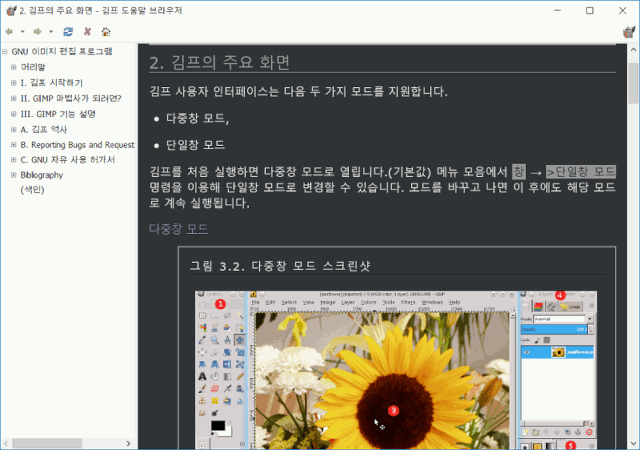This screenshot has height=450, width=640.
Task: Select B. Reporting Bugs and Request entry
Action: 77,144
